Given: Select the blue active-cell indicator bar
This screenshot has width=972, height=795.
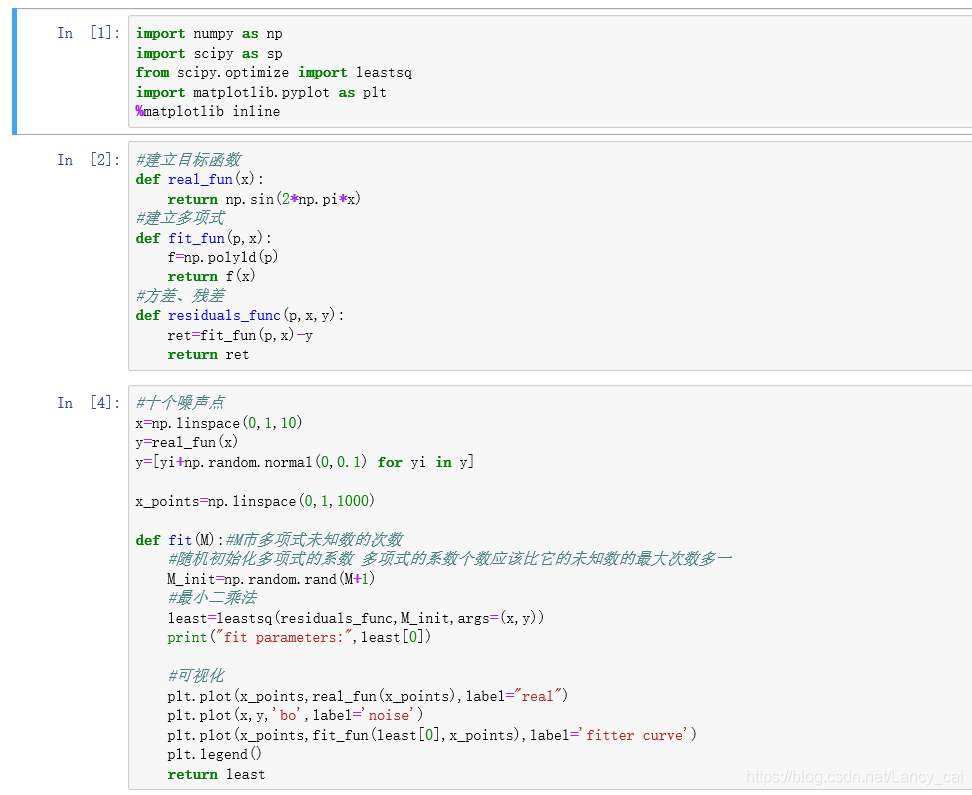Looking at the screenshot, I should [14, 70].
